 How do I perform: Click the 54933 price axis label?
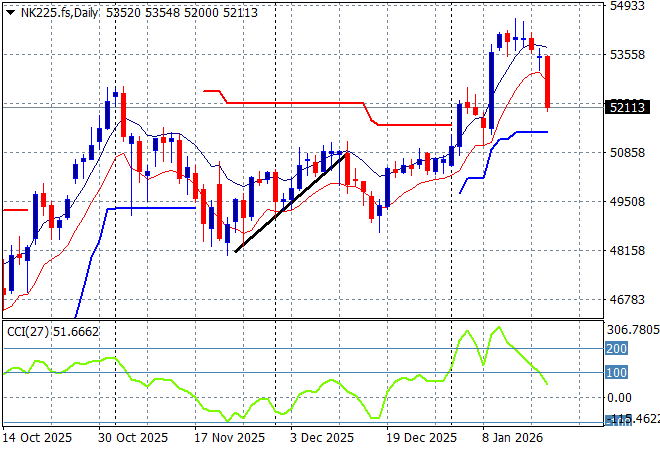[x=629, y=6]
